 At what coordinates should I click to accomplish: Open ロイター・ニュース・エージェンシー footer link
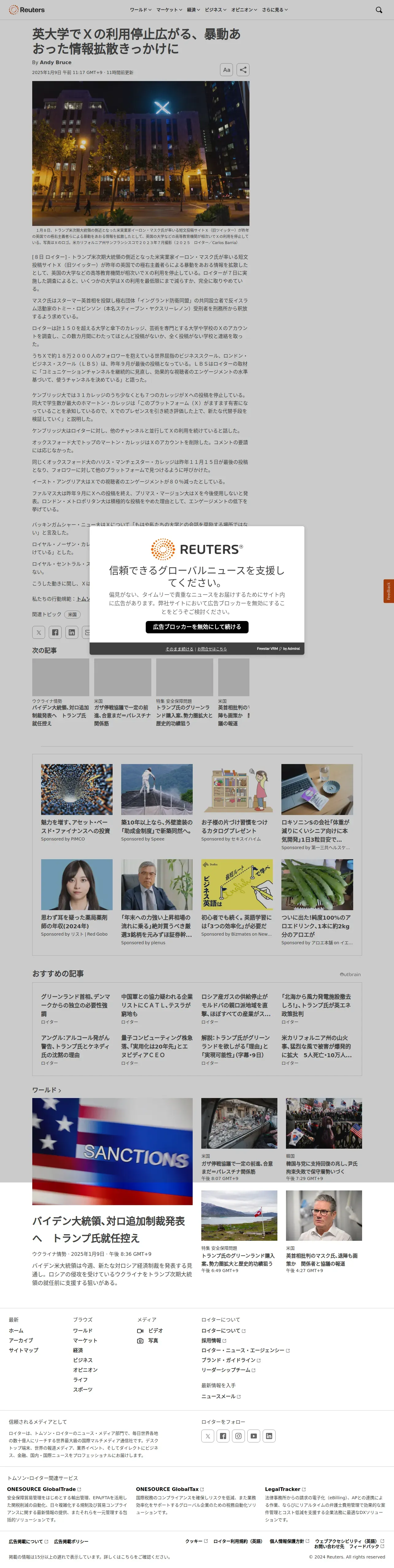[245, 1350]
